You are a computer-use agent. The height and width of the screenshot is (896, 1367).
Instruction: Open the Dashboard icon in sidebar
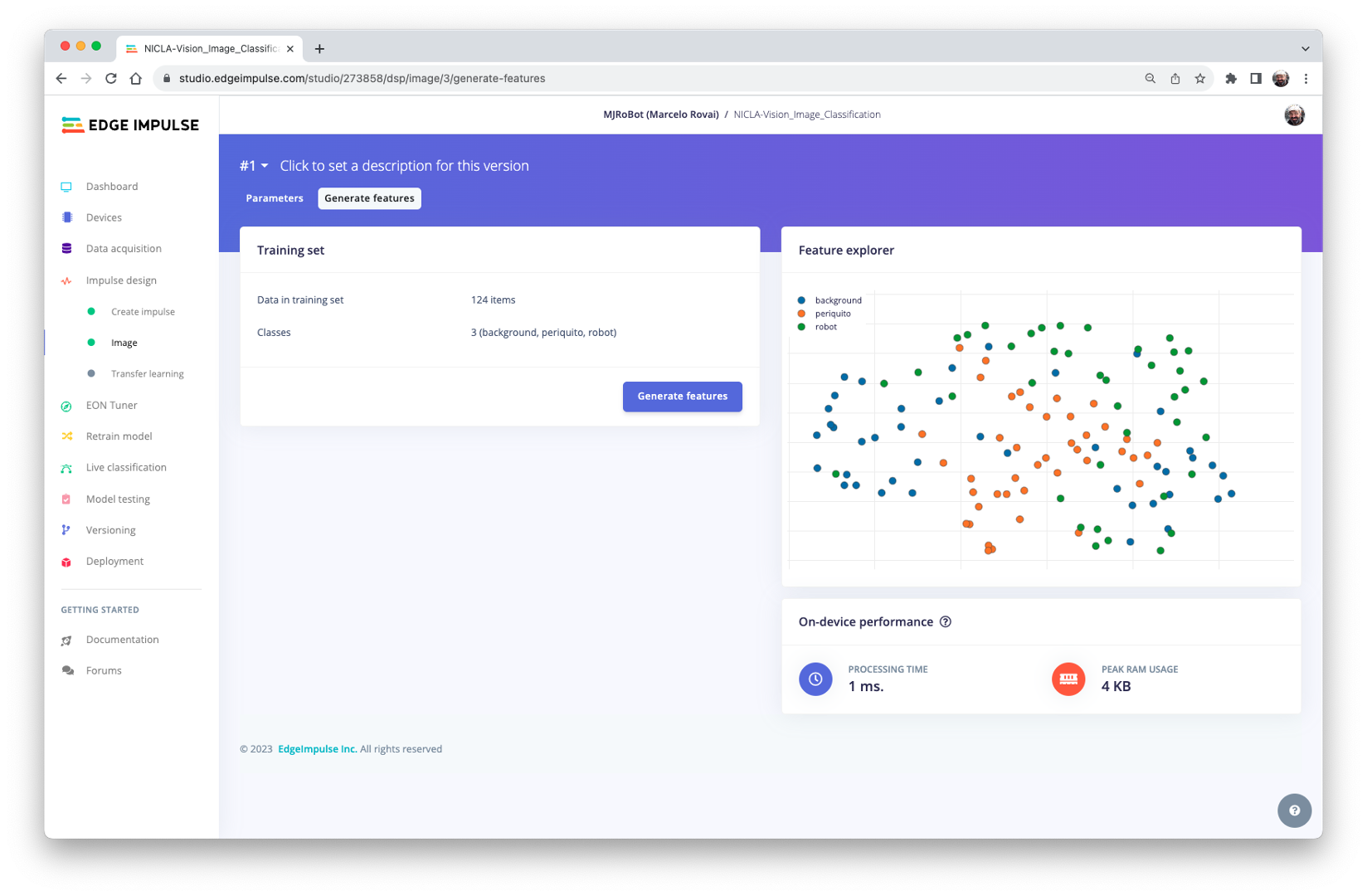point(66,187)
